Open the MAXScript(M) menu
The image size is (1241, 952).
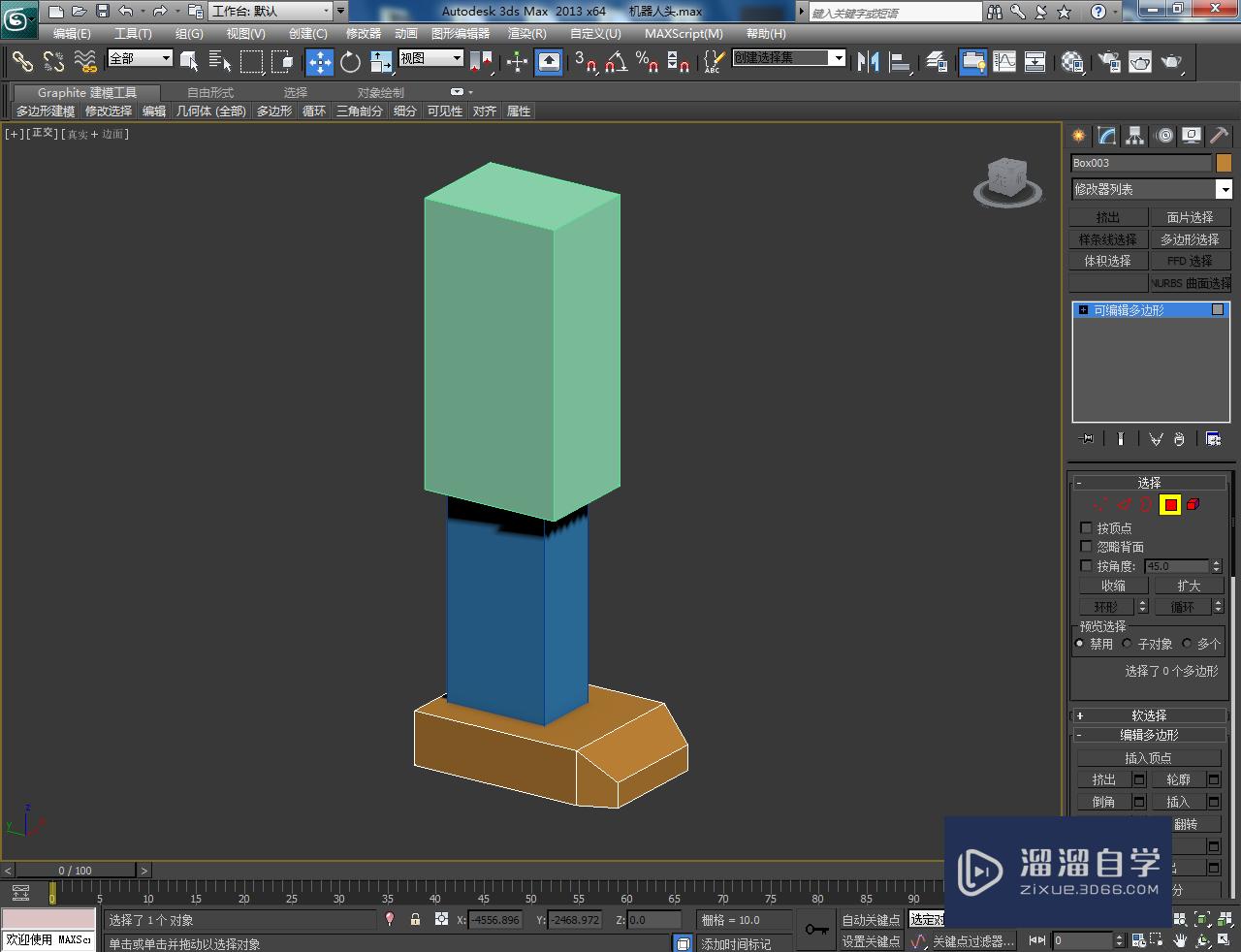coord(684,33)
